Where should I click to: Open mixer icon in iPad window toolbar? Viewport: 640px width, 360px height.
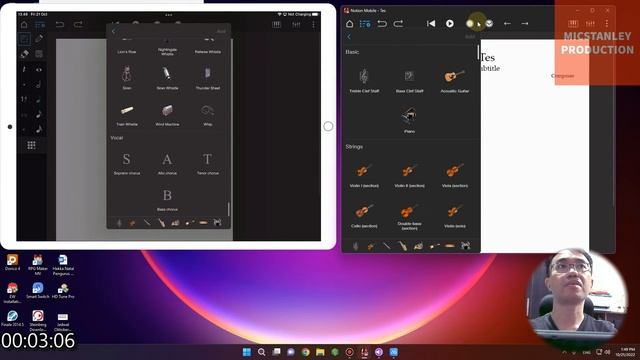pyautogui.click(x=296, y=25)
